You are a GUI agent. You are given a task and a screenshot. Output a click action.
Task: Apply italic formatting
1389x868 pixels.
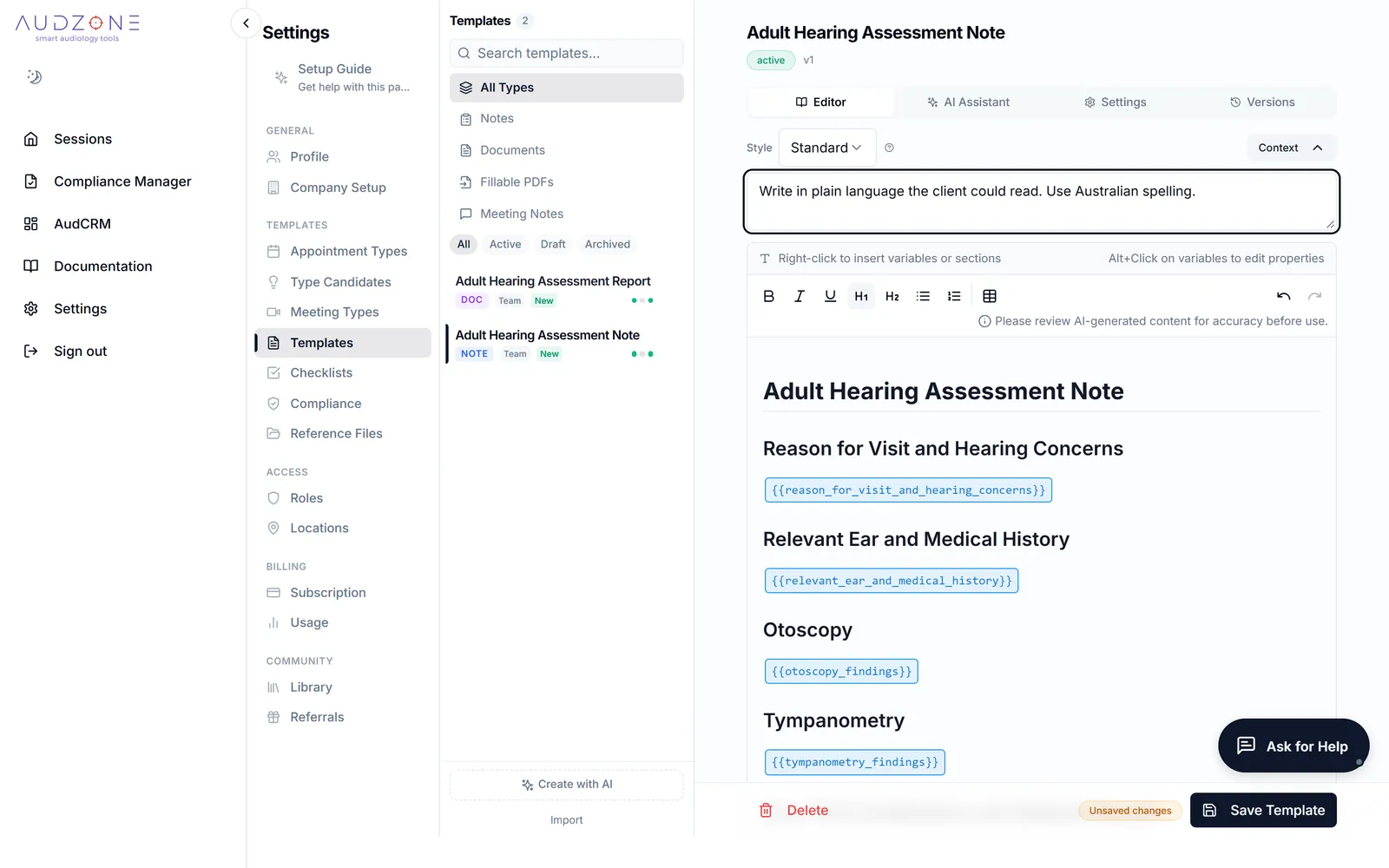pyautogui.click(x=800, y=296)
